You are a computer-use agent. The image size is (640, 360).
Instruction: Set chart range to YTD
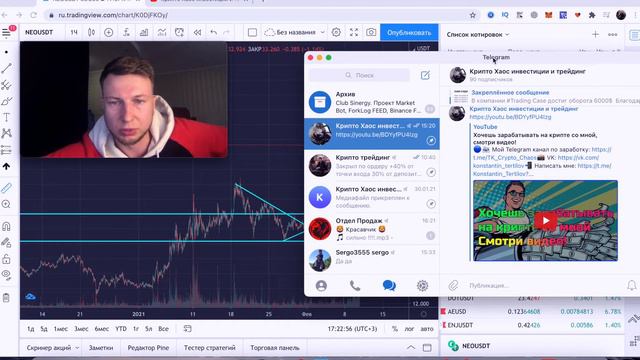coord(120,329)
